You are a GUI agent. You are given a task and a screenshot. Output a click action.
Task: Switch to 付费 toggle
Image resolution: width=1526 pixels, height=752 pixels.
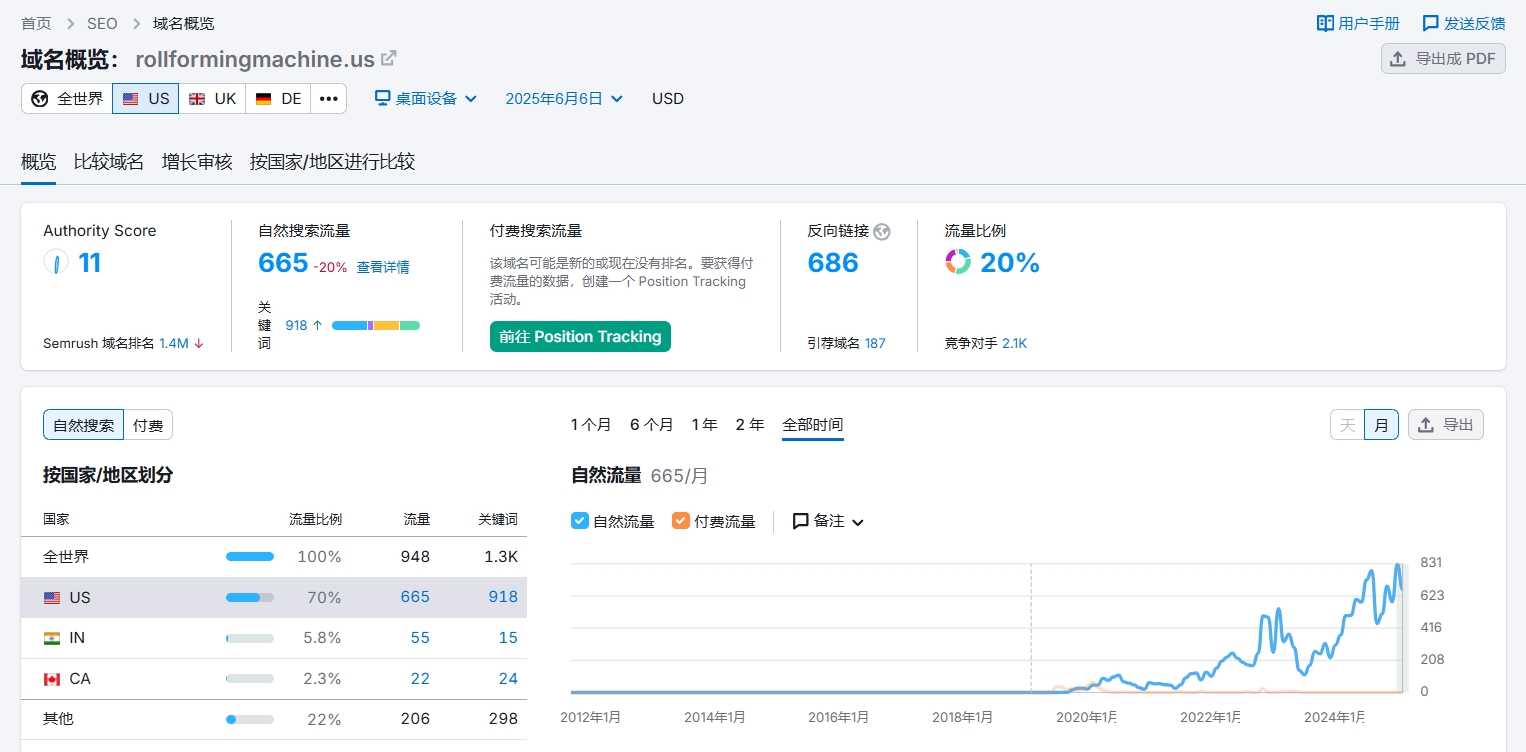[x=148, y=425]
